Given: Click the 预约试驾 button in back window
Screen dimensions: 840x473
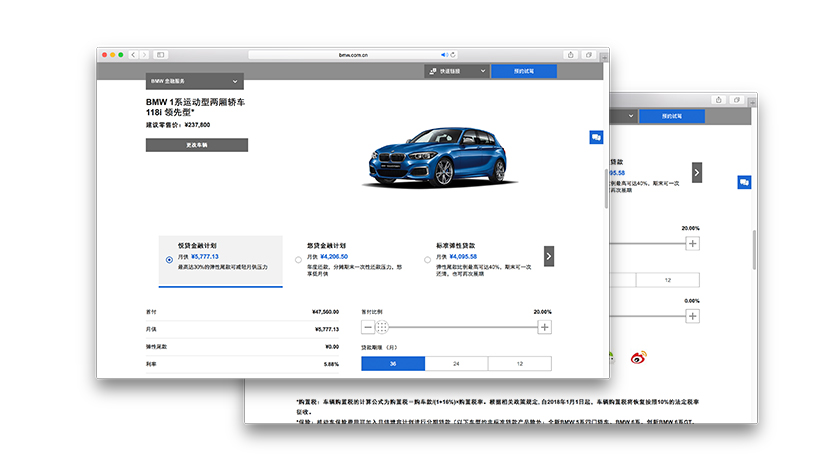Looking at the screenshot, I should pyautogui.click(x=672, y=116).
